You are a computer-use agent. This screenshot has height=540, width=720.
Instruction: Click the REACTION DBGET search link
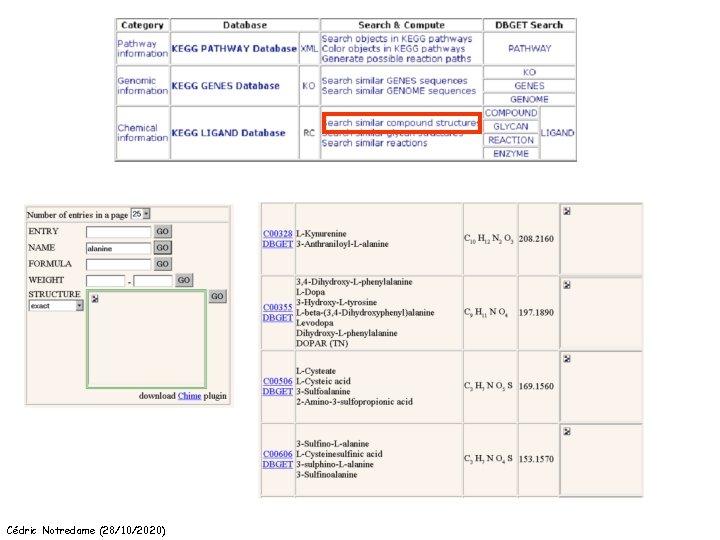click(x=511, y=140)
